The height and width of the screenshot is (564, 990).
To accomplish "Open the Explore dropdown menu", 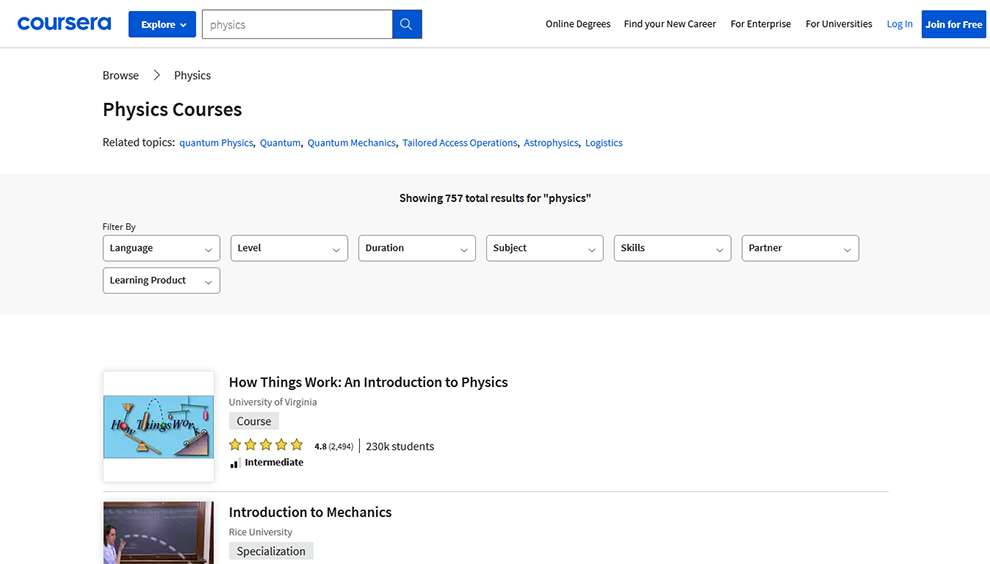I will point(162,24).
